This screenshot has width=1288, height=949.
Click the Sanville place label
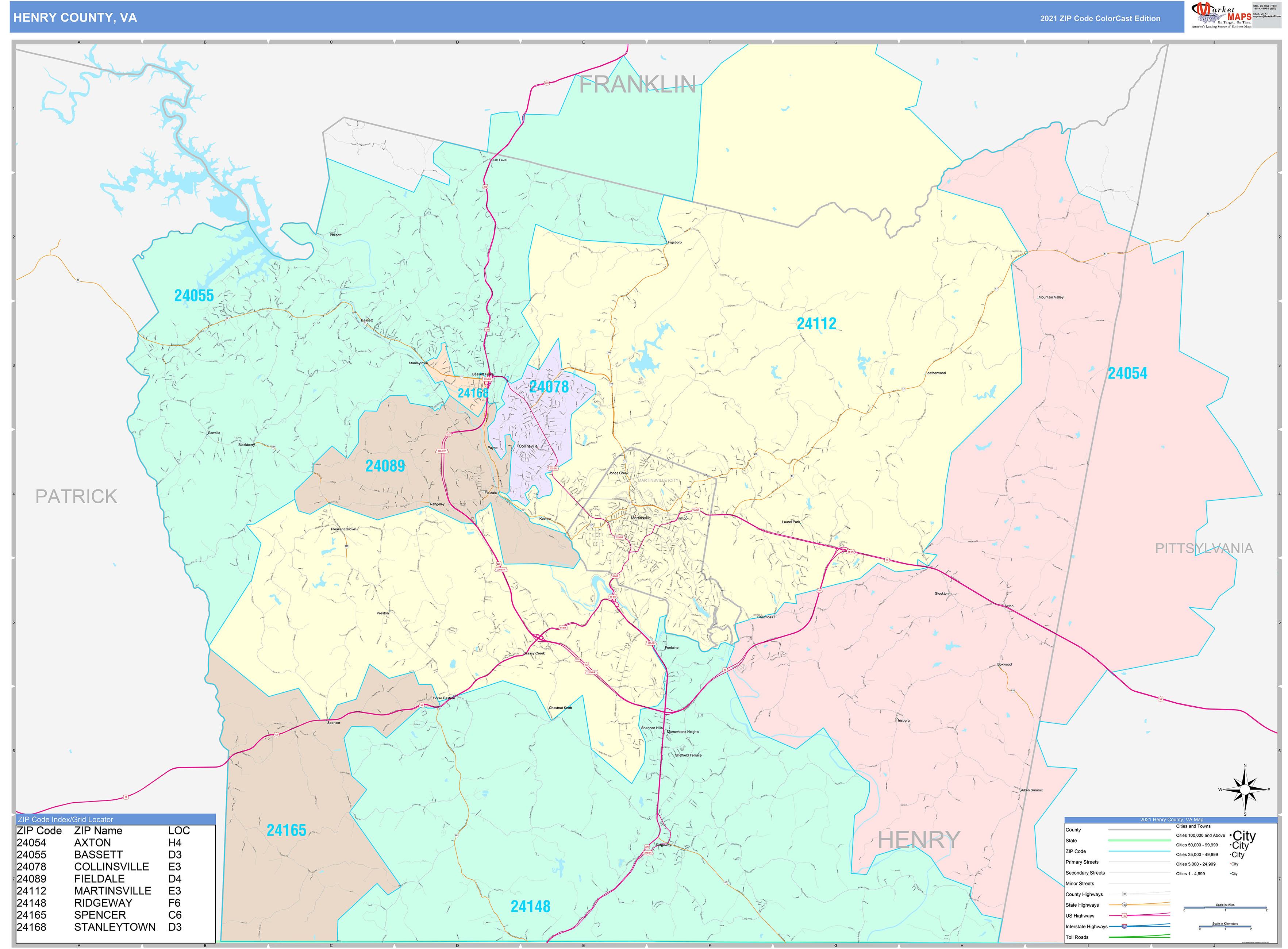coord(214,433)
